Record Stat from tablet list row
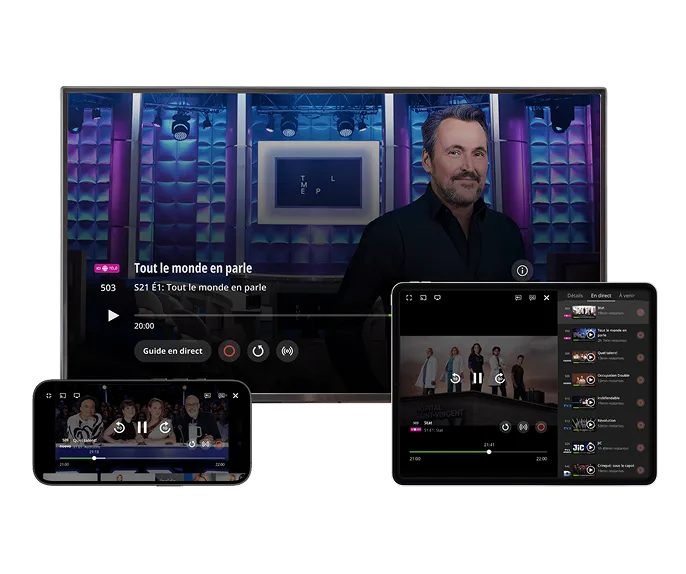This screenshot has height=574, width=686. click(640, 312)
